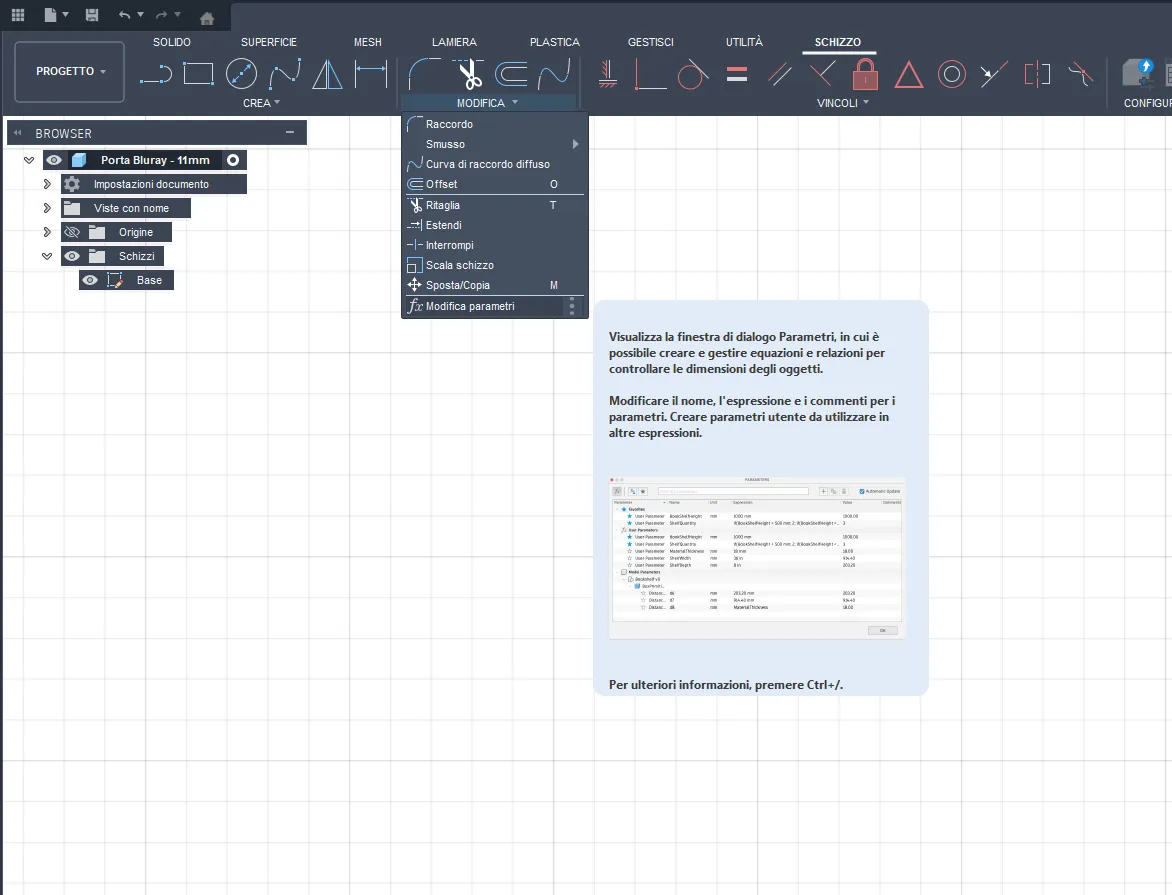This screenshot has height=895, width=1172.
Task: Apply Equal constraint icon
Action: tap(737, 74)
